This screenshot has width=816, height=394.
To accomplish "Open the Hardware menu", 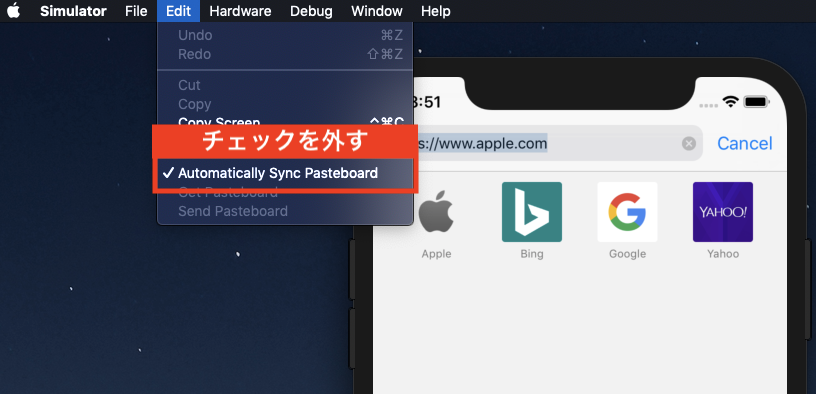I will click(240, 11).
